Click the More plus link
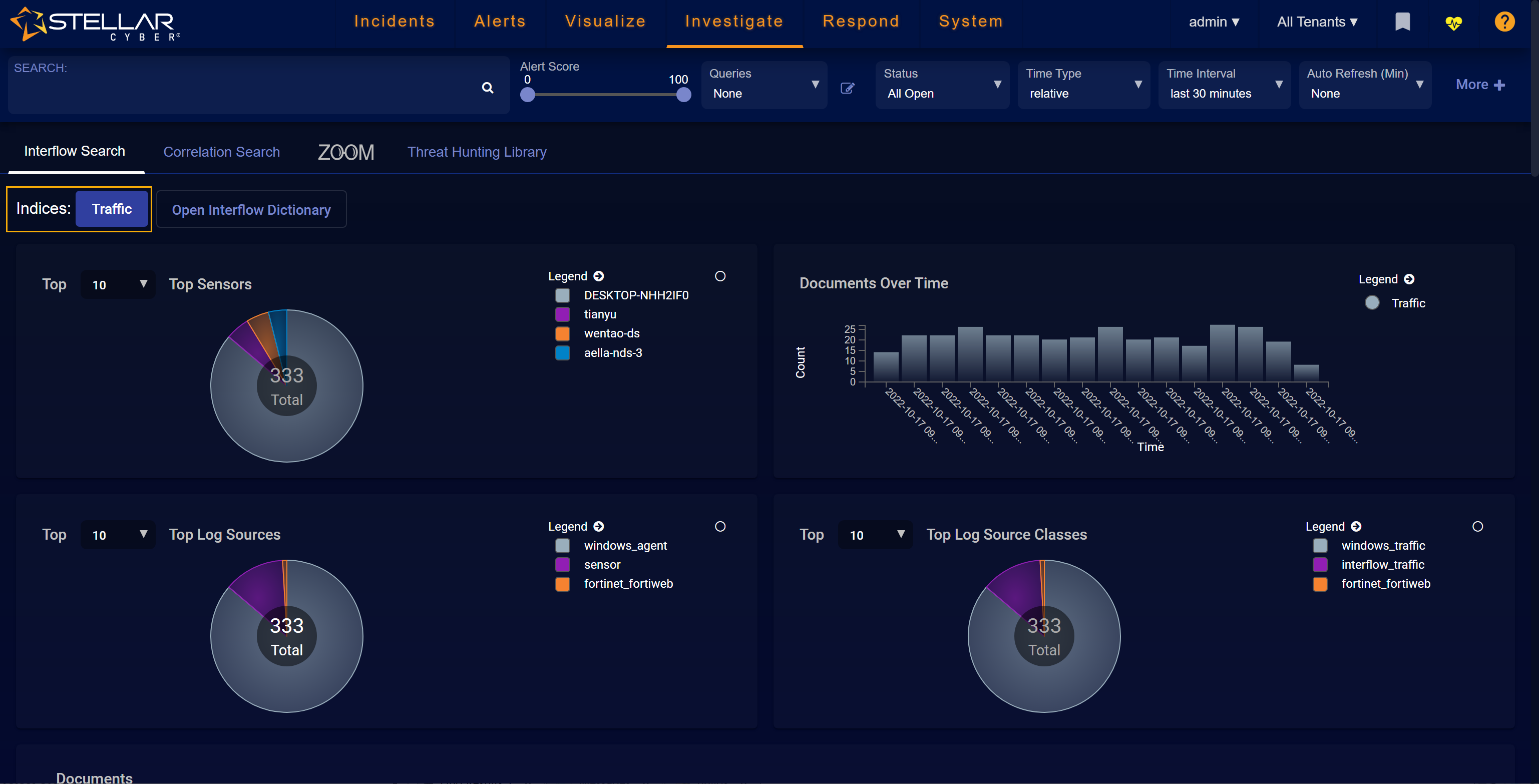1539x784 pixels. click(1479, 85)
